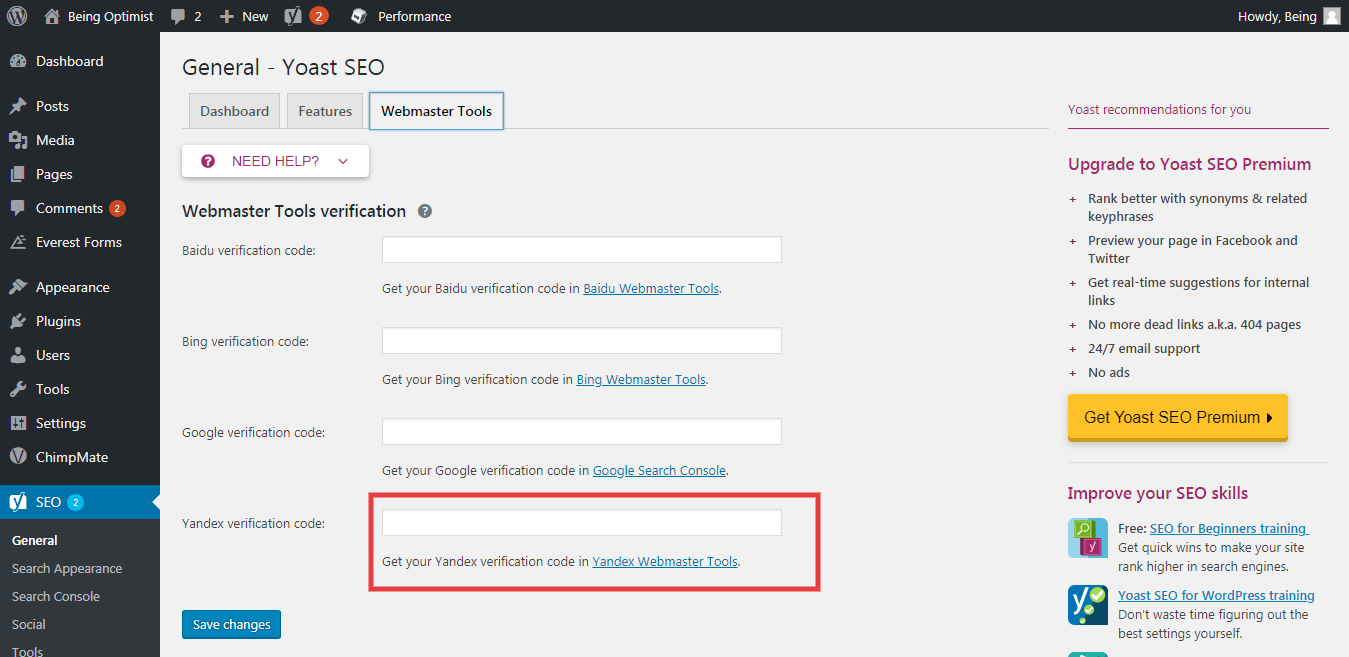The image size is (1349, 657).
Task: Expand the New admin bar menu
Action: tap(243, 15)
